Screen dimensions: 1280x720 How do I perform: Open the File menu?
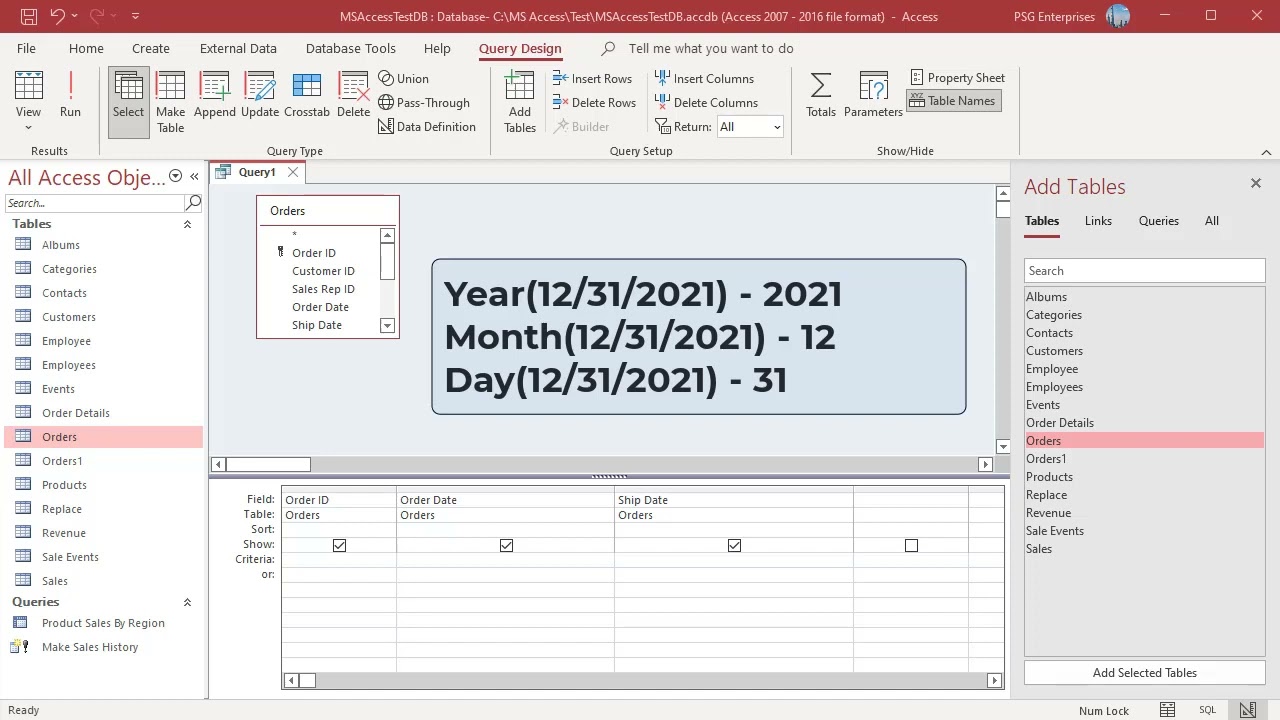click(26, 48)
